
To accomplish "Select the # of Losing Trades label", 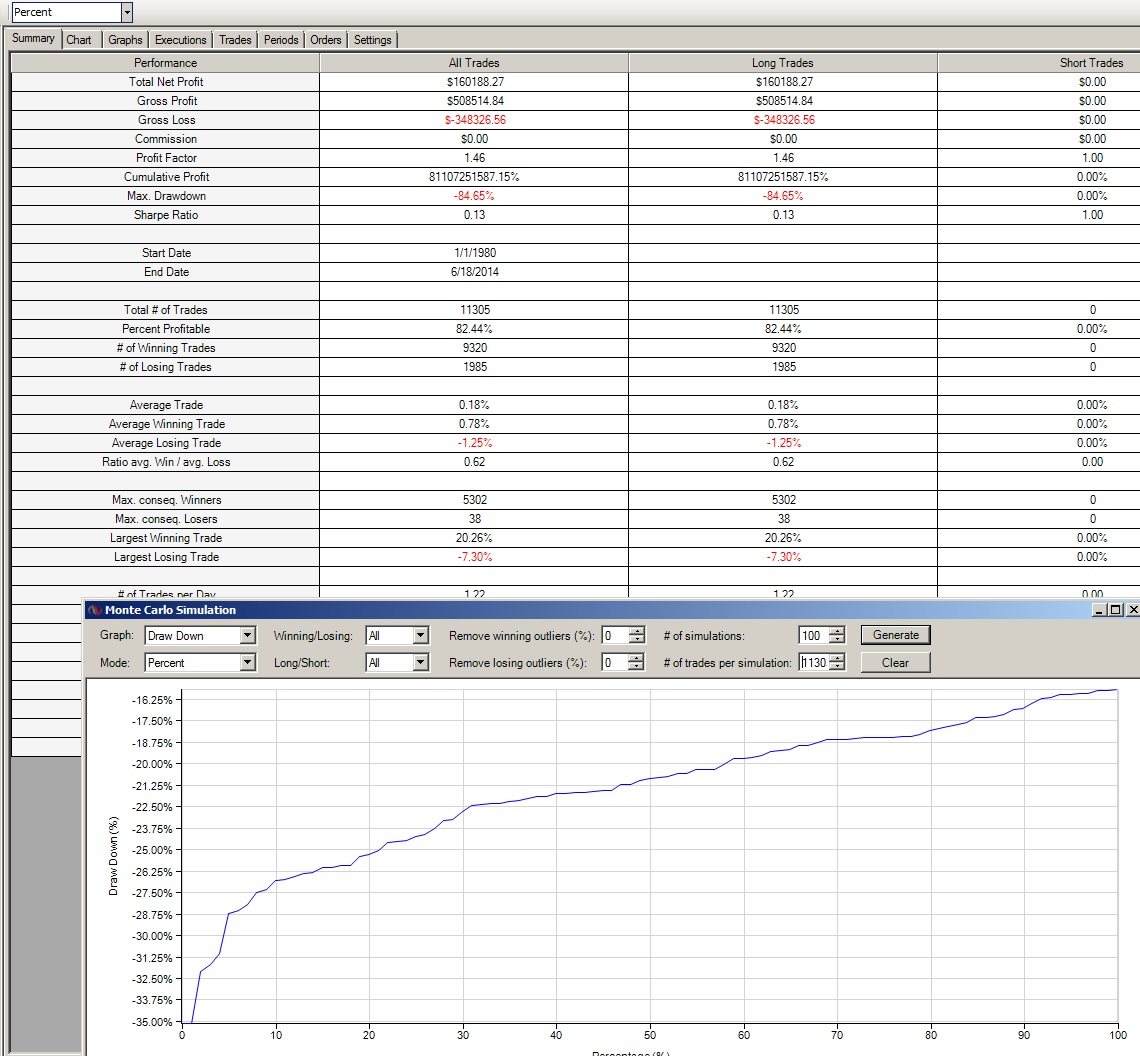I will (x=166, y=367).
